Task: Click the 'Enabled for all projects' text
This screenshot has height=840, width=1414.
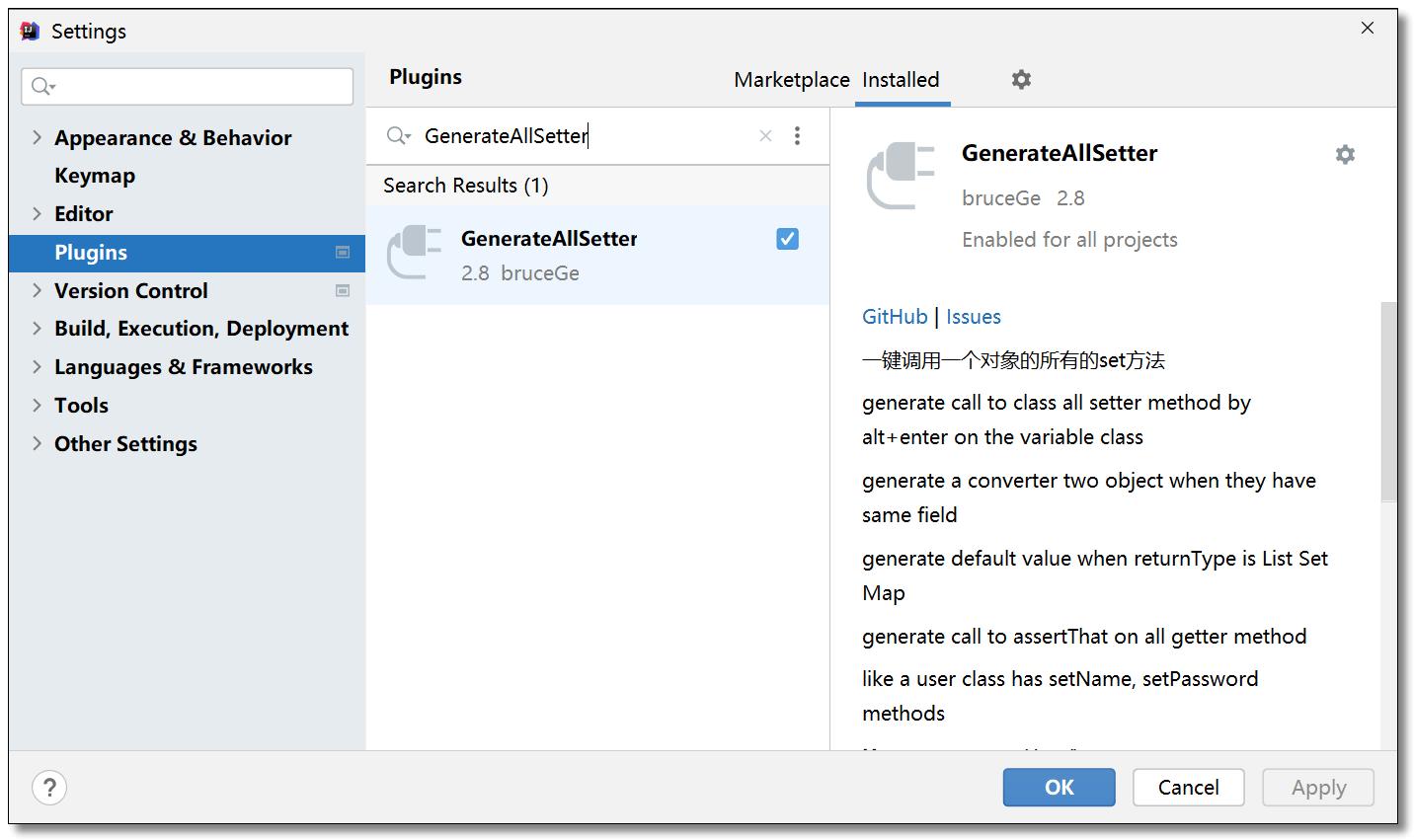Action: 1069,240
